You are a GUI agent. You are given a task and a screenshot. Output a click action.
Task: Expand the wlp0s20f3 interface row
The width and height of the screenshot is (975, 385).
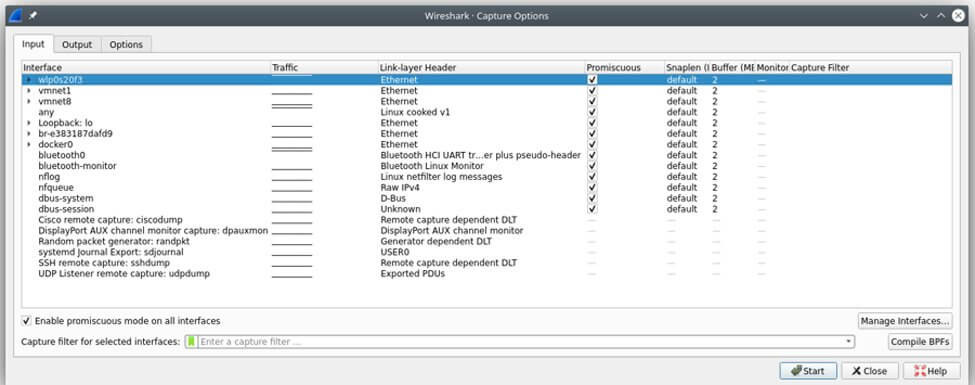tap(29, 80)
